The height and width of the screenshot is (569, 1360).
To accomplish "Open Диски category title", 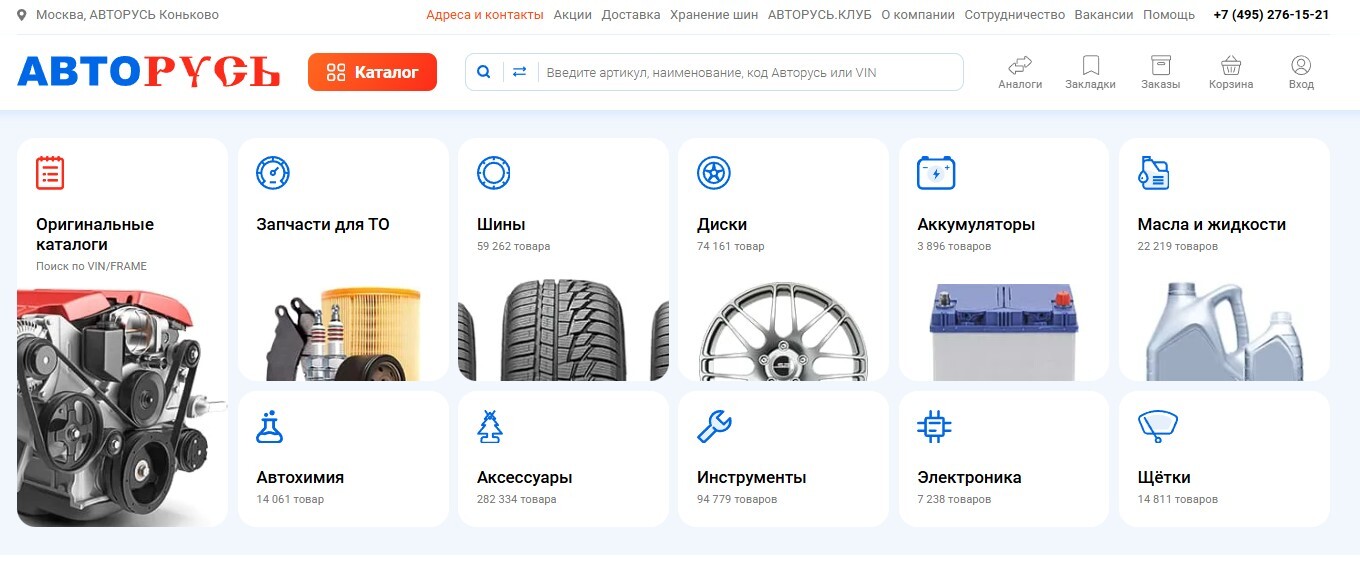I will (722, 224).
